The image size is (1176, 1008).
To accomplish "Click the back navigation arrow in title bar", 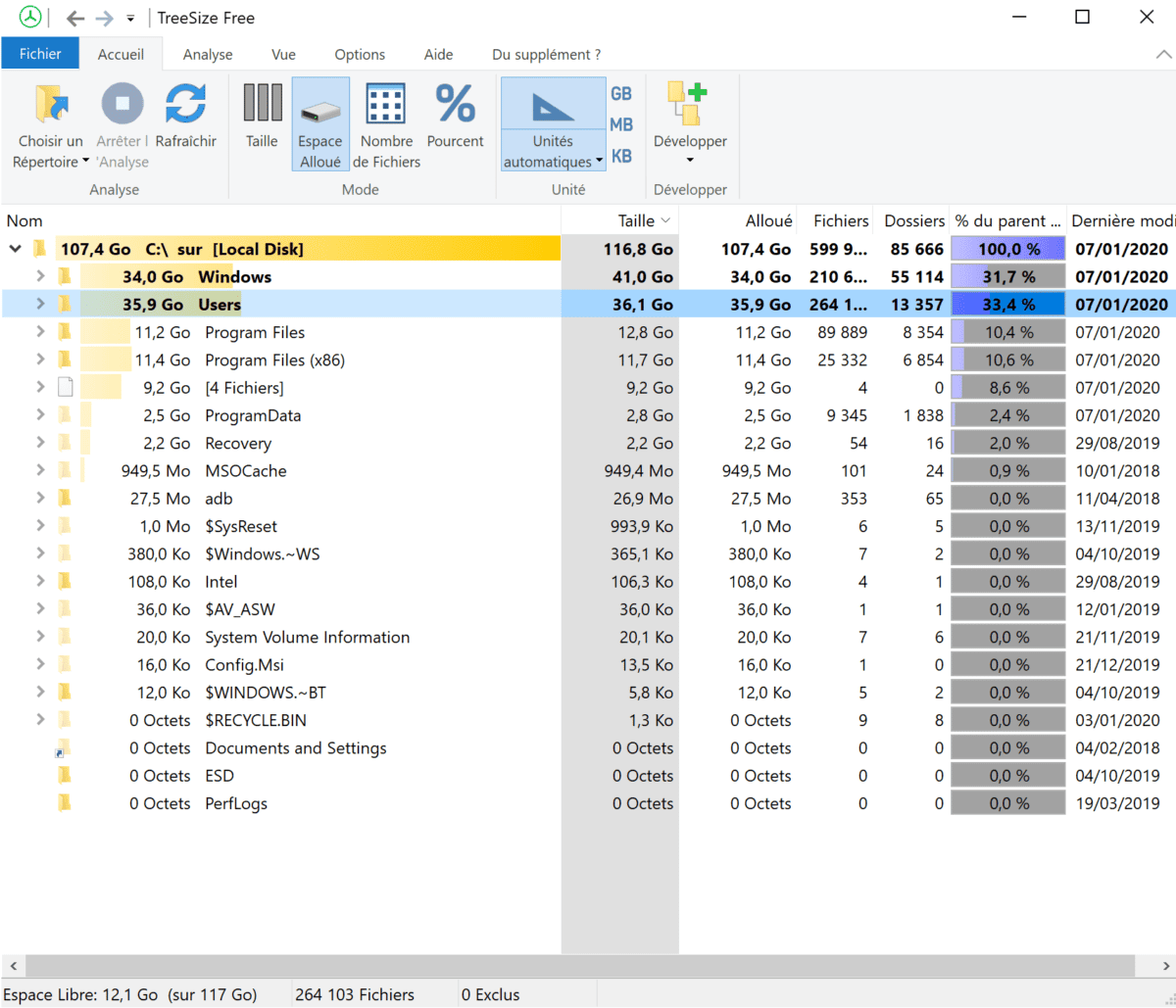I will [74, 18].
